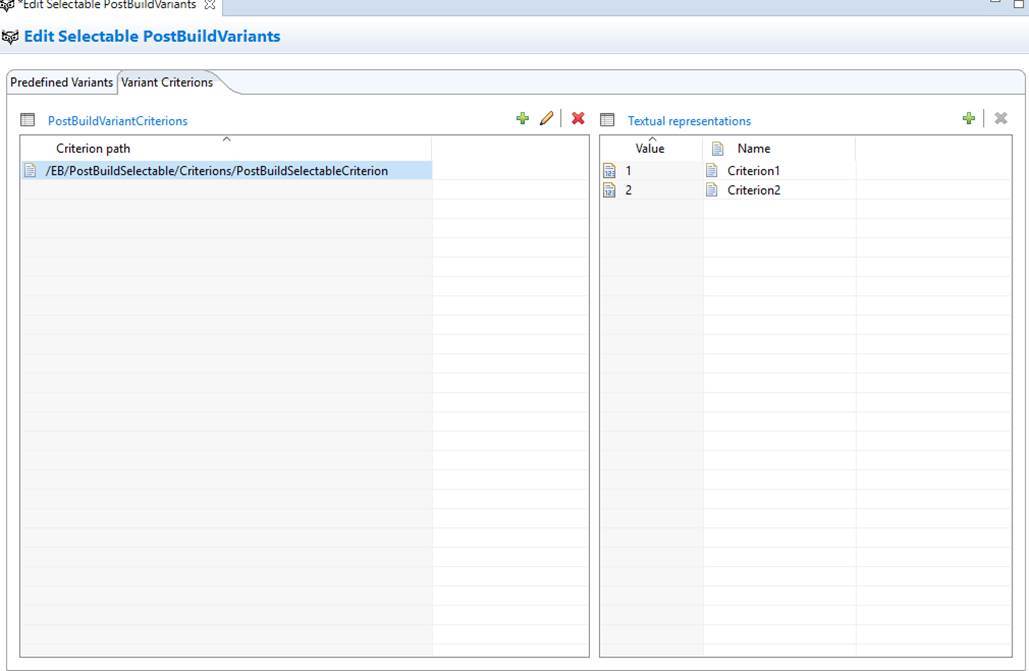Select the pencil edit icon for criterions

click(548, 118)
